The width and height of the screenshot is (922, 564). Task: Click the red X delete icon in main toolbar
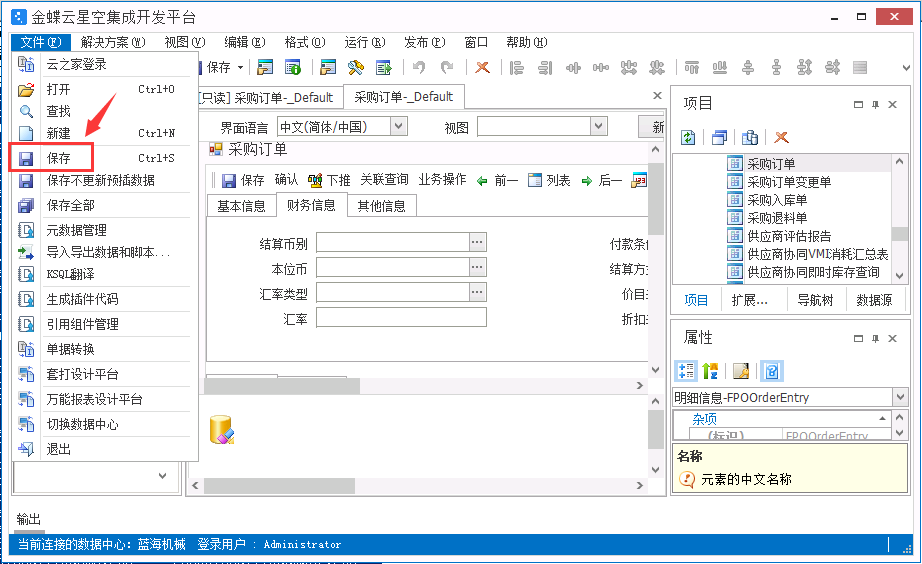[x=483, y=68]
